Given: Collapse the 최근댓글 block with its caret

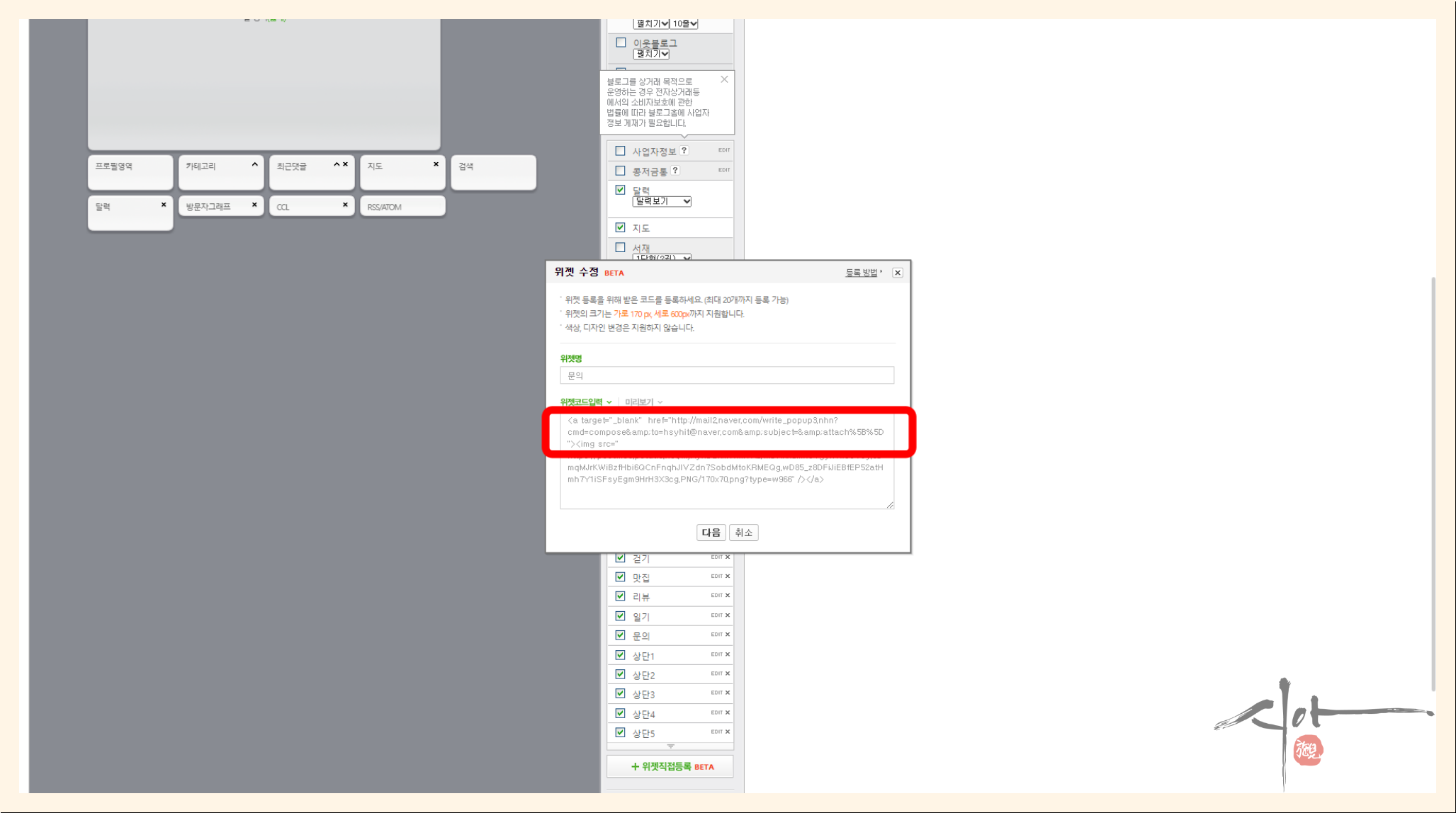Looking at the screenshot, I should point(337,164).
